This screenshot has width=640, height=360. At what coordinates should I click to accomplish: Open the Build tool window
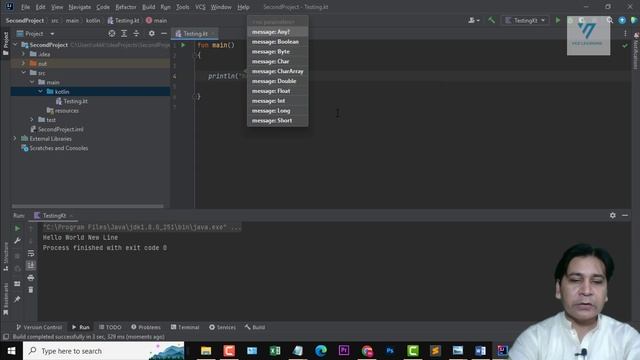coord(255,327)
